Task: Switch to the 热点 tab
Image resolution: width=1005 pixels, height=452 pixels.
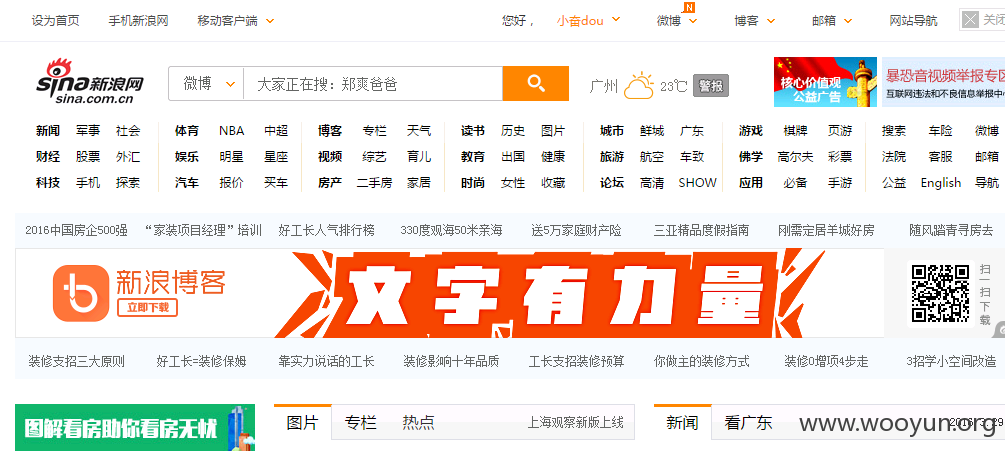Action: click(x=419, y=423)
